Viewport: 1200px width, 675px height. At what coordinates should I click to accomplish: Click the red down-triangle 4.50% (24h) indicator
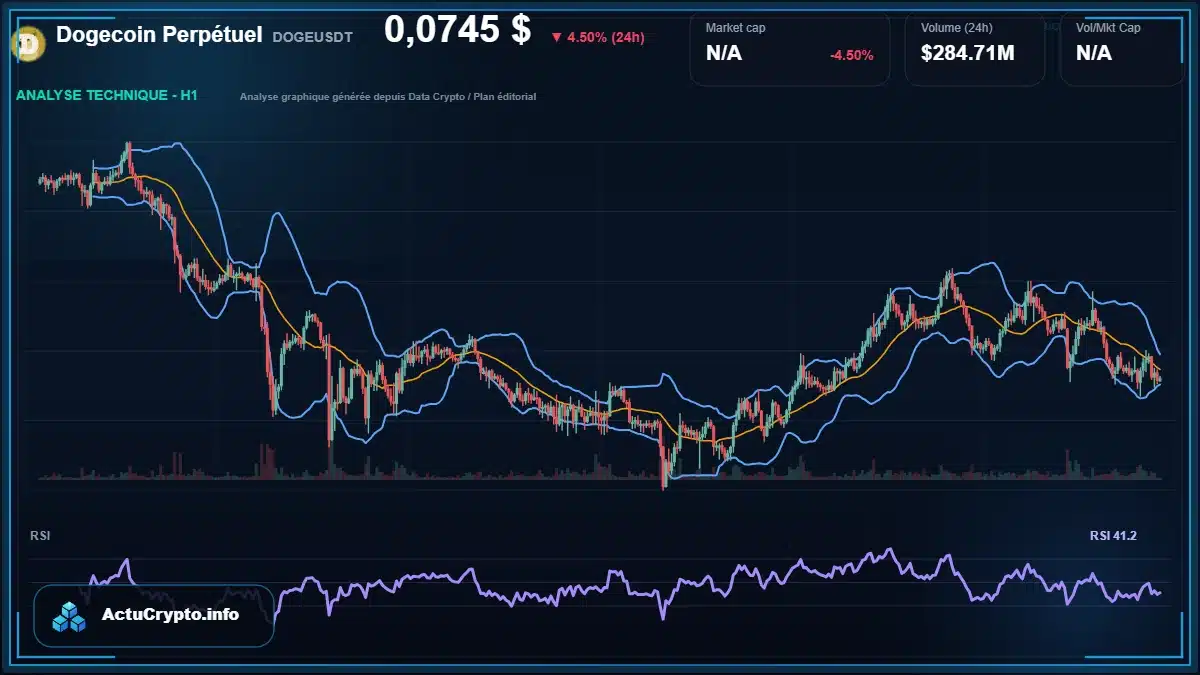pyautogui.click(x=598, y=37)
